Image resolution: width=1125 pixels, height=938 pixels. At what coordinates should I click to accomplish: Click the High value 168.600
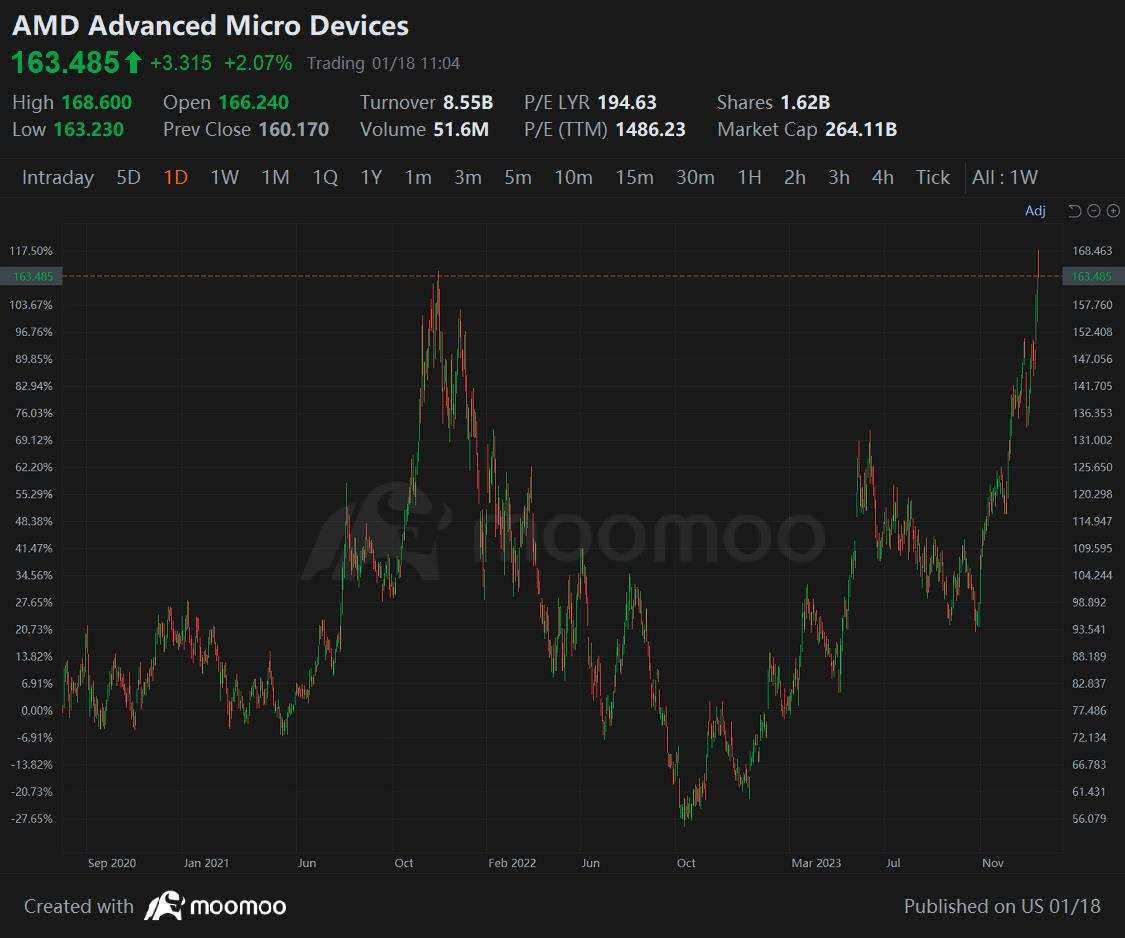[x=97, y=103]
